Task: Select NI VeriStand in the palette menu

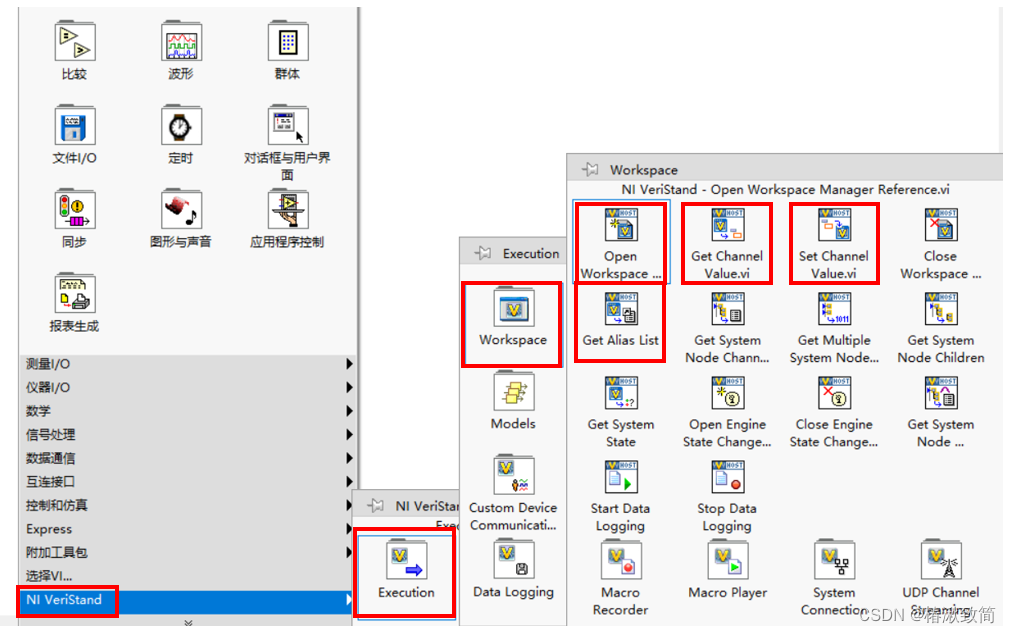Action: pyautogui.click(x=65, y=600)
